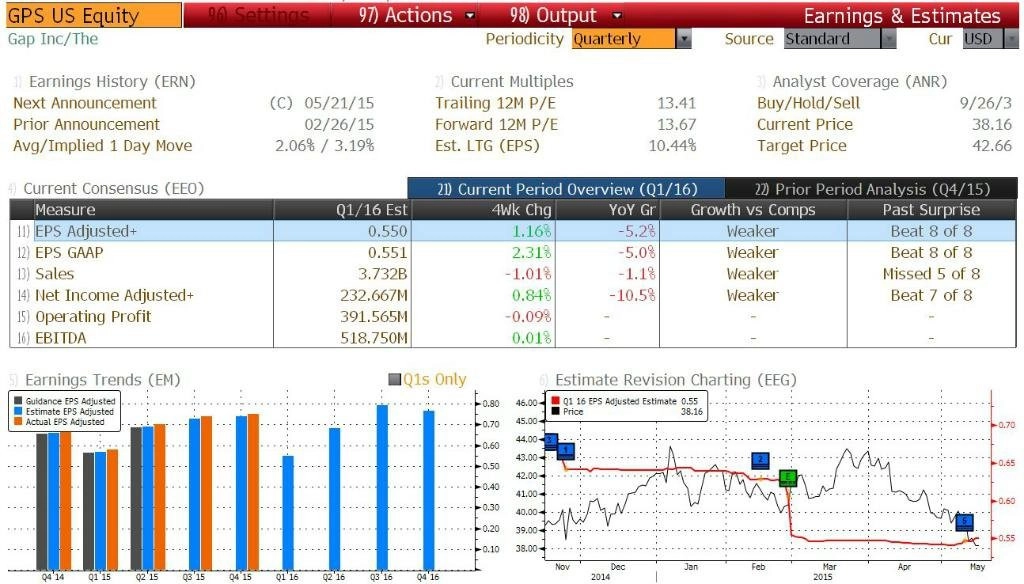Select the EBITDA row label
The width and height of the screenshot is (1024, 584).
click(60, 338)
